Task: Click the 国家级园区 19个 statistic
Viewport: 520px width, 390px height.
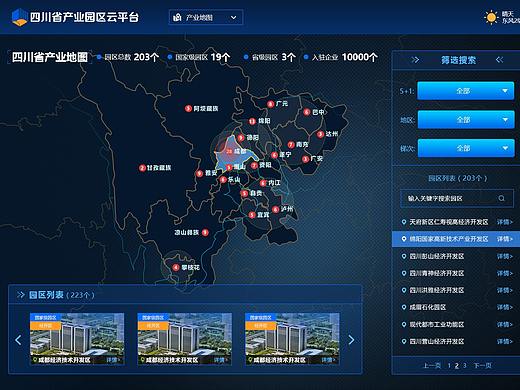Action: point(199,57)
